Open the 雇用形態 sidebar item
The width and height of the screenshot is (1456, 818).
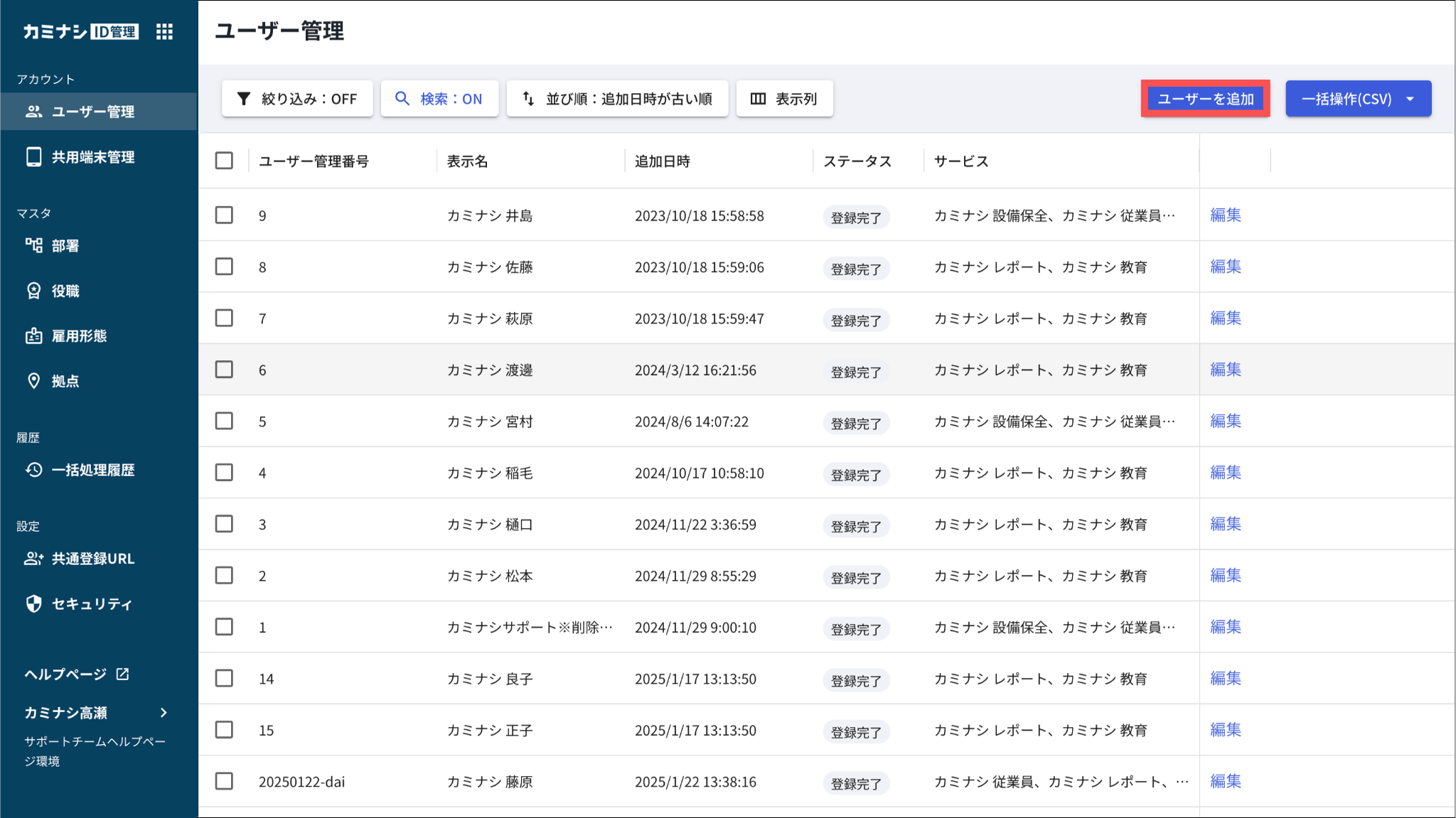point(78,336)
